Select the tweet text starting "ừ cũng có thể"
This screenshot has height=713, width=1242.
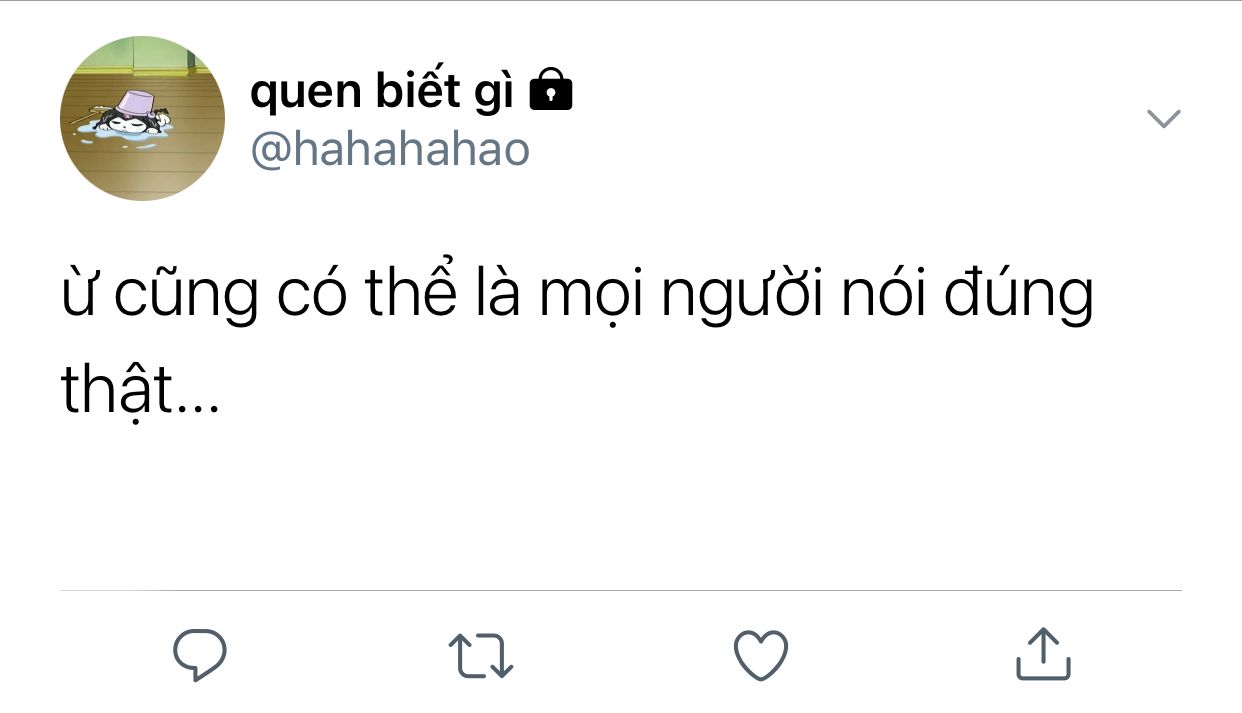click(577, 294)
